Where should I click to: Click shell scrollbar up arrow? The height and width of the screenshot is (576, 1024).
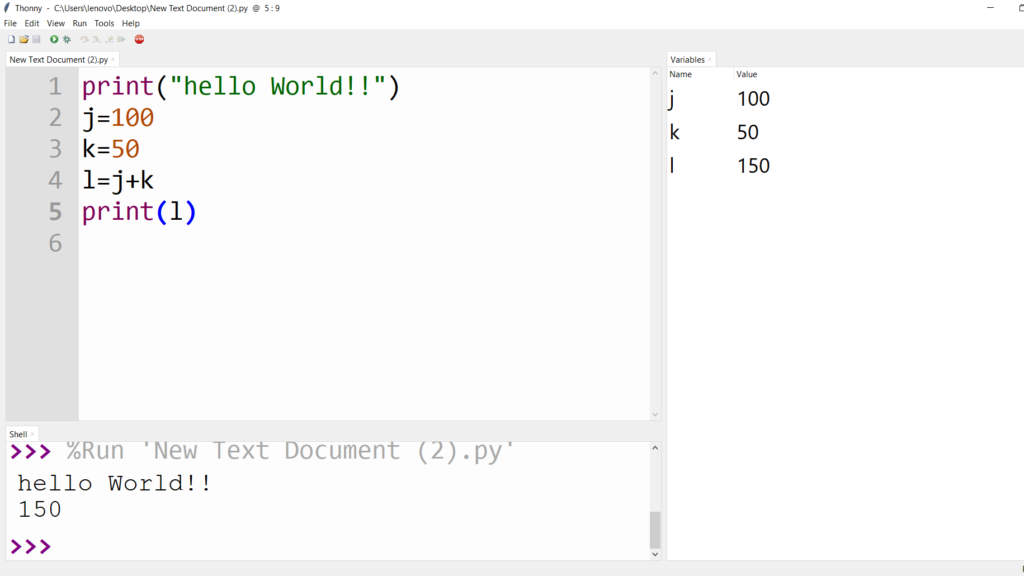pyautogui.click(x=655, y=448)
